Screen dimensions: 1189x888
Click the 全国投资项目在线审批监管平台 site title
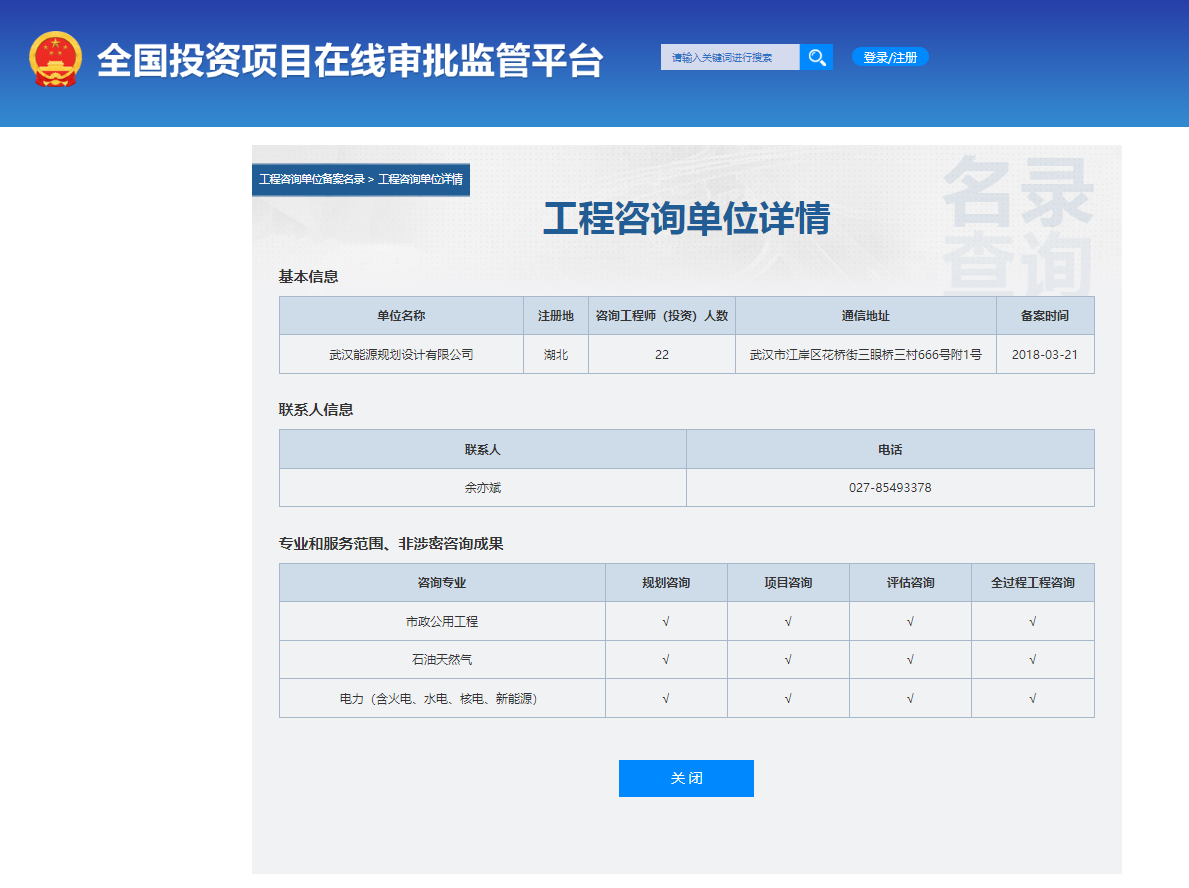pos(350,61)
